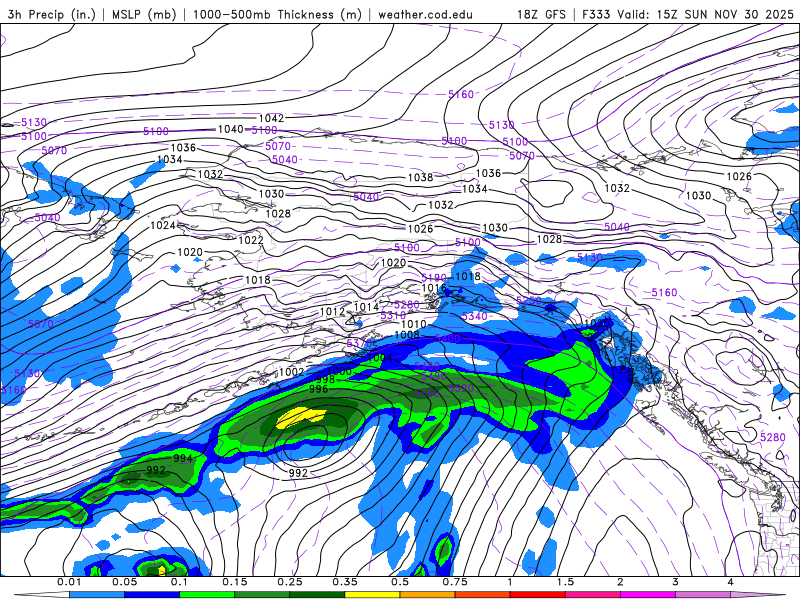Click the 1038 isobar label
Viewport: 800px width, 600px height.
pos(420,178)
